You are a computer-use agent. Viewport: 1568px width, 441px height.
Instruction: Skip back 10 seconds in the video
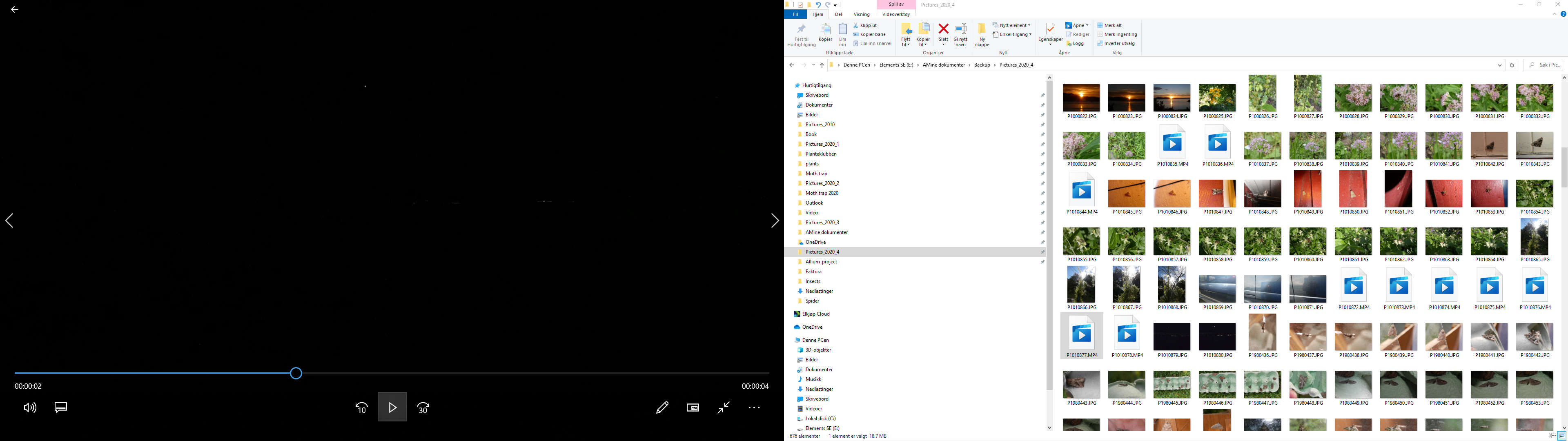361,408
